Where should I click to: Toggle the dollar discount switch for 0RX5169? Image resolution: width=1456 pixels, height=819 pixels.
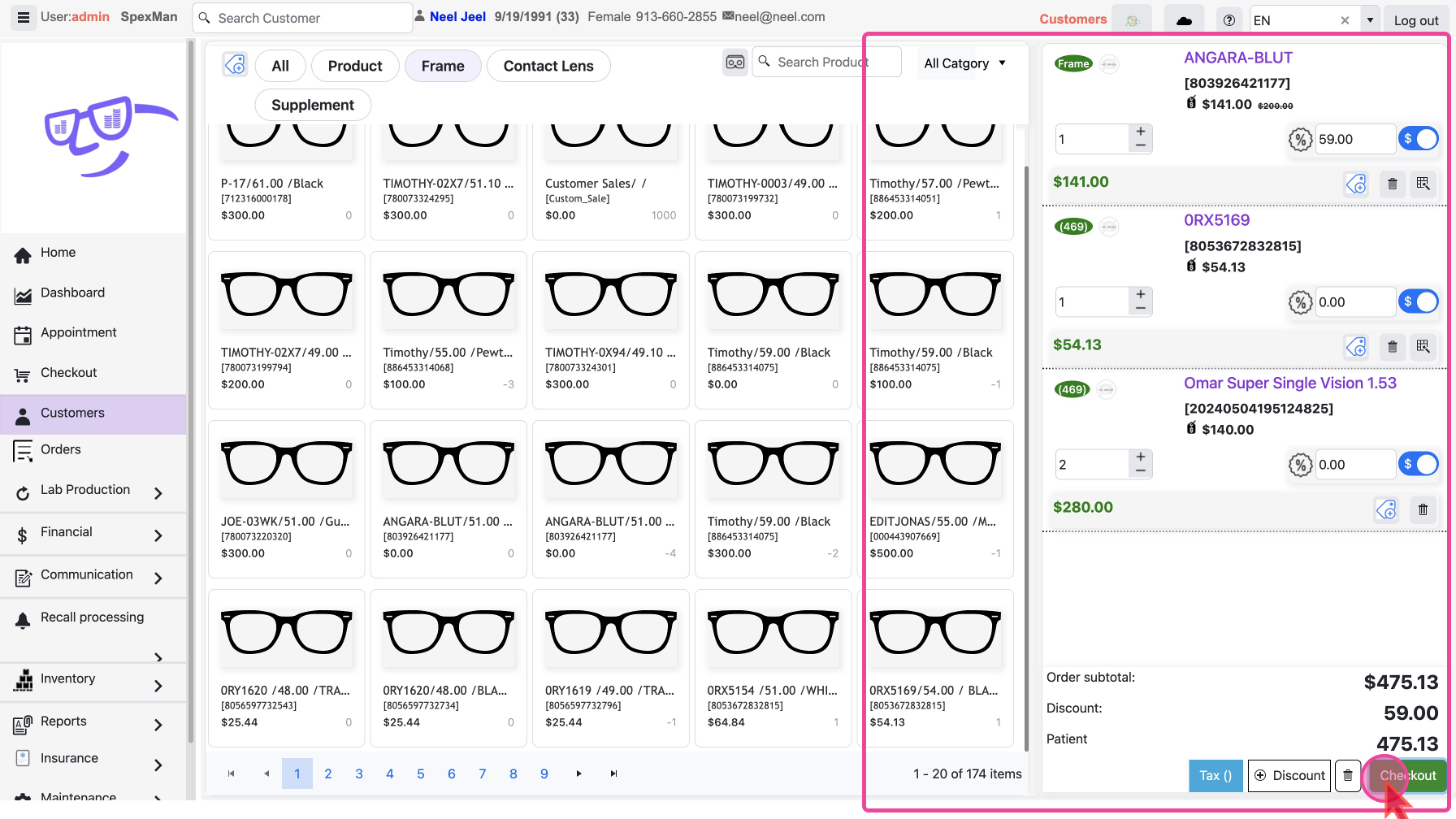click(1419, 302)
